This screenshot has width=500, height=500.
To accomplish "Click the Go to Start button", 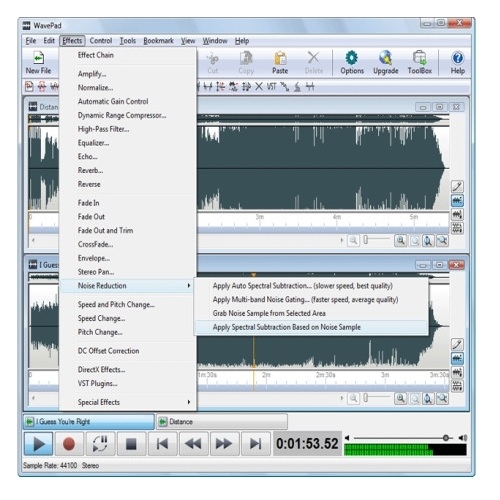I will click(x=162, y=444).
